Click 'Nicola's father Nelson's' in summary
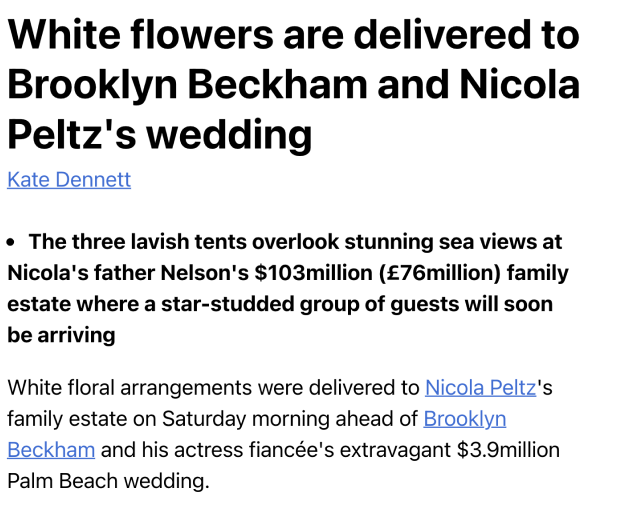The height and width of the screenshot is (511, 620). 128,273
